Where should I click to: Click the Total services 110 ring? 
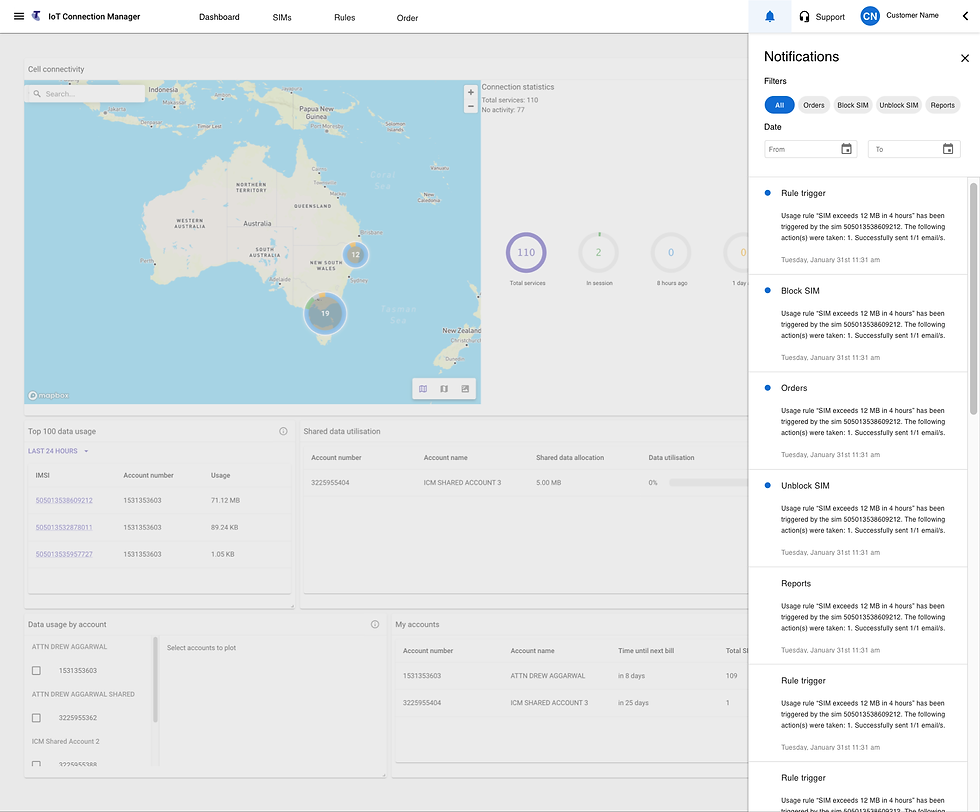pyautogui.click(x=526, y=253)
